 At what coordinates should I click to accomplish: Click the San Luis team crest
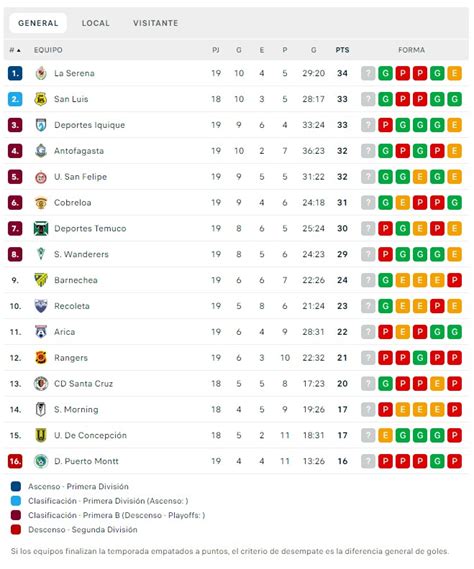(x=41, y=99)
